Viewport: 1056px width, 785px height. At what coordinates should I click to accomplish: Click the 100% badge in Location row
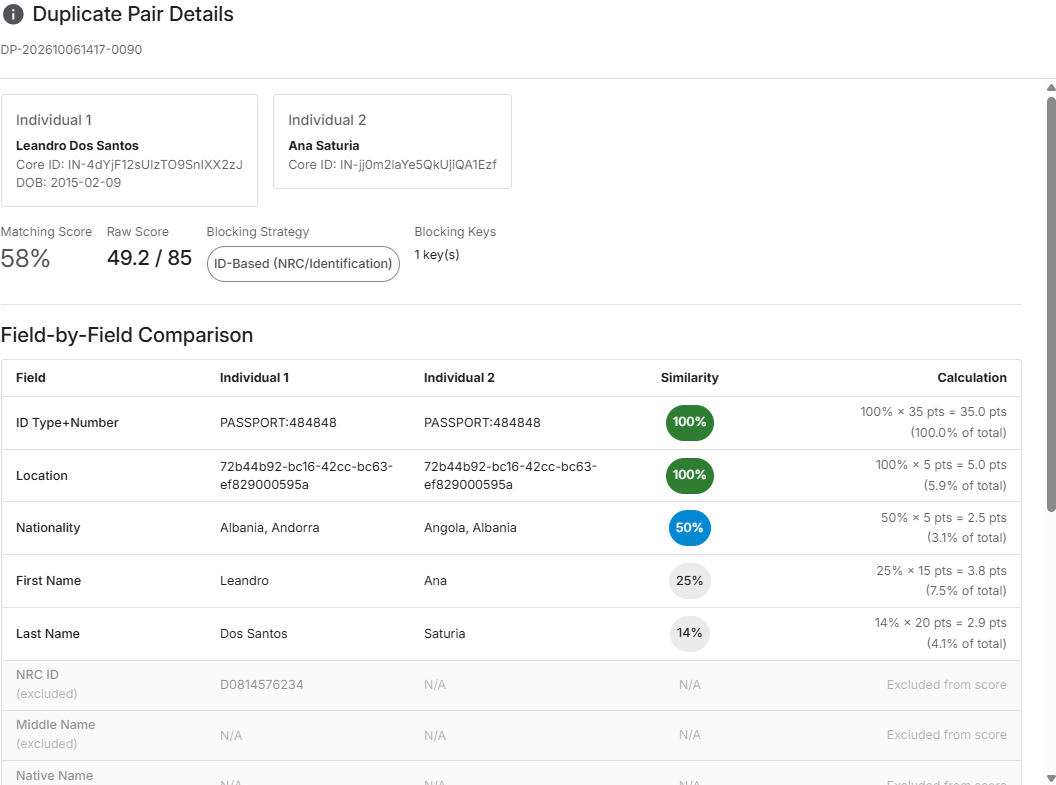pyautogui.click(x=690, y=475)
